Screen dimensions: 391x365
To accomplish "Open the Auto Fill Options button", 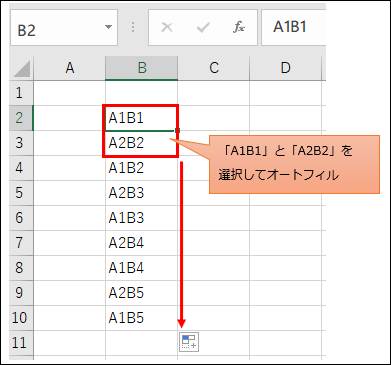I will point(189,342).
